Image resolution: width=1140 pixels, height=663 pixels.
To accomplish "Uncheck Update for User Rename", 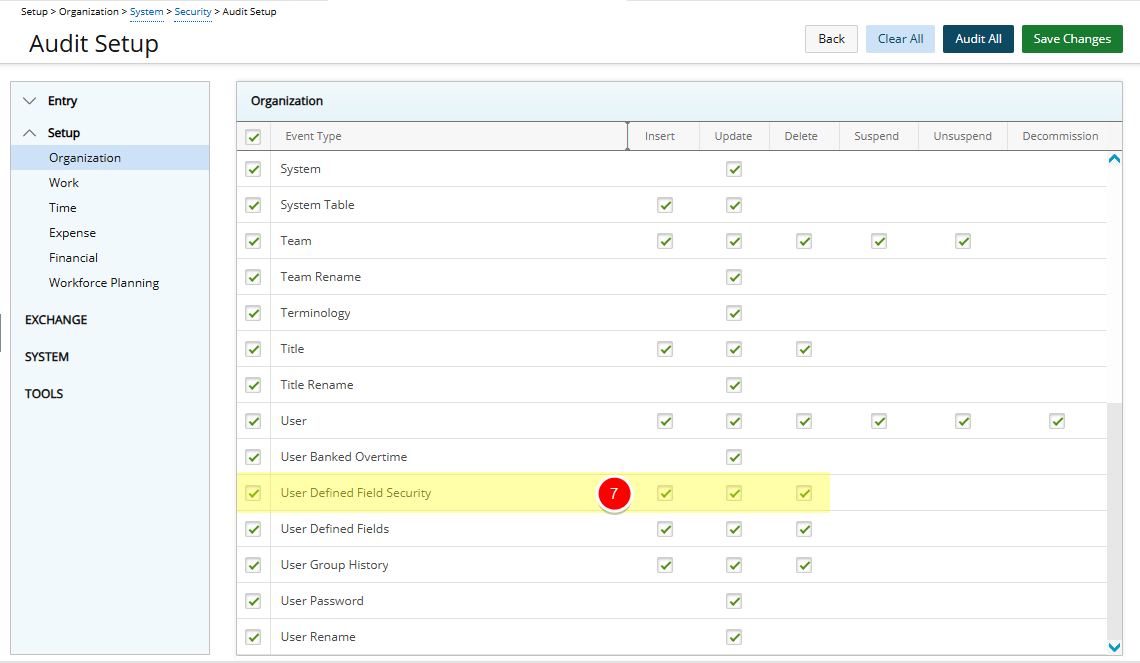I will point(734,637).
